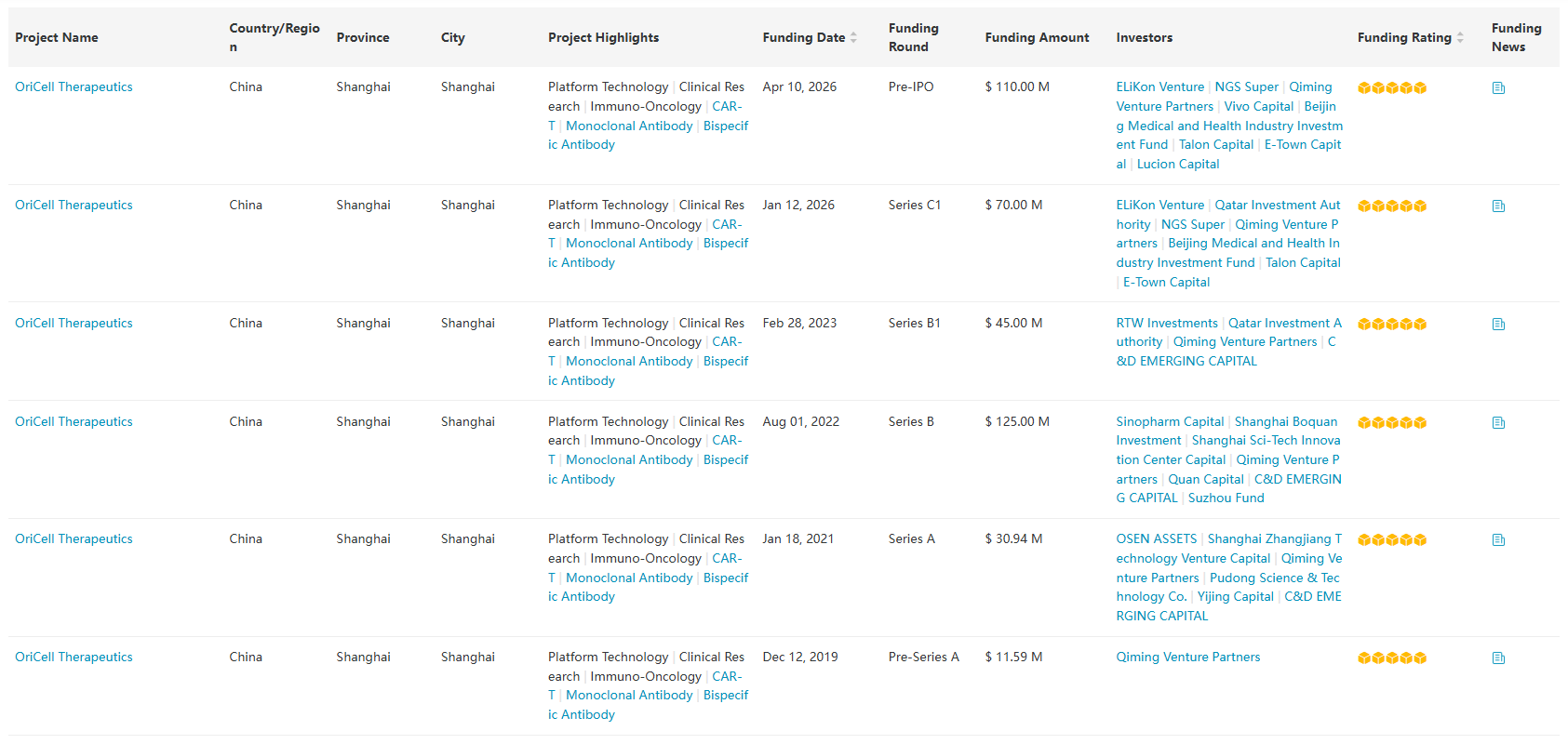The width and height of the screenshot is (1568, 744).
Task: Open funding news for Series A round
Action: (1498, 540)
